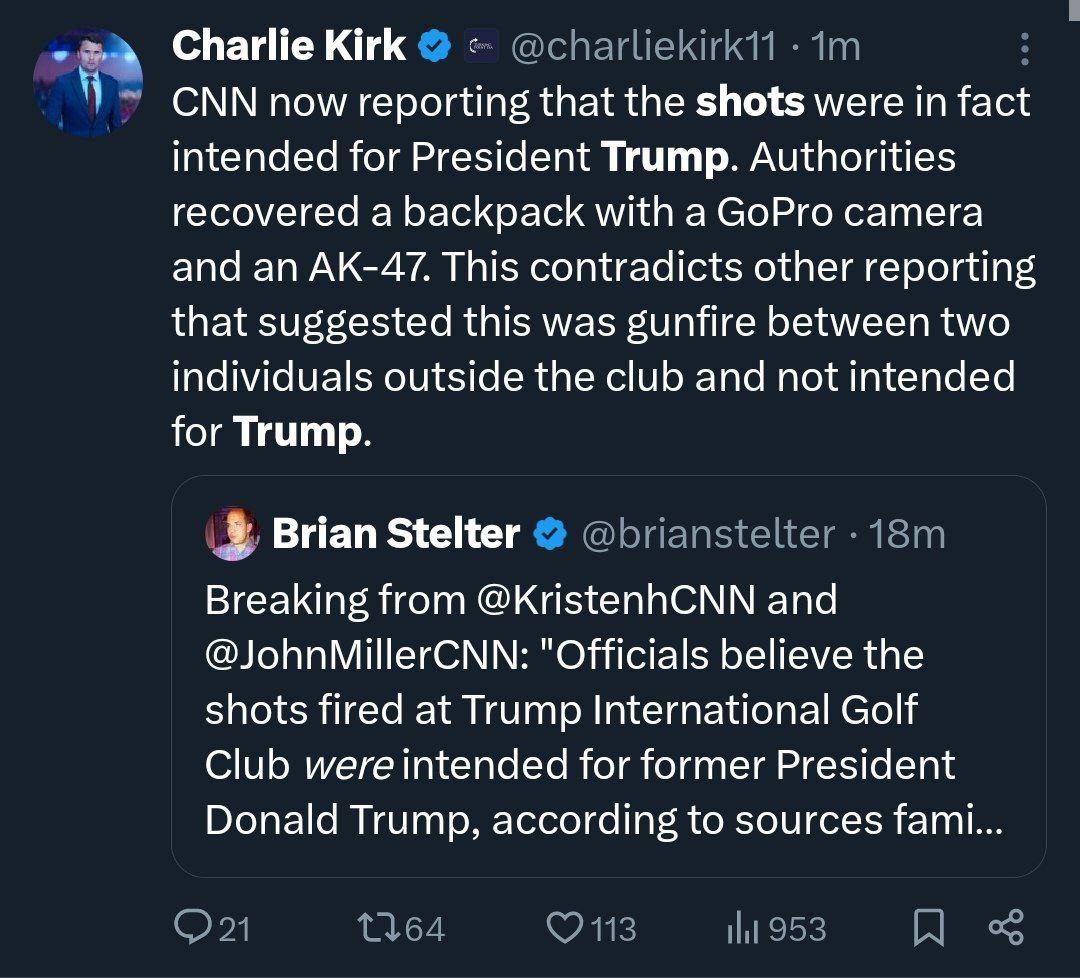The width and height of the screenshot is (1080, 978).
Task: Open Brian Stelter's small avatar
Action: [232, 534]
